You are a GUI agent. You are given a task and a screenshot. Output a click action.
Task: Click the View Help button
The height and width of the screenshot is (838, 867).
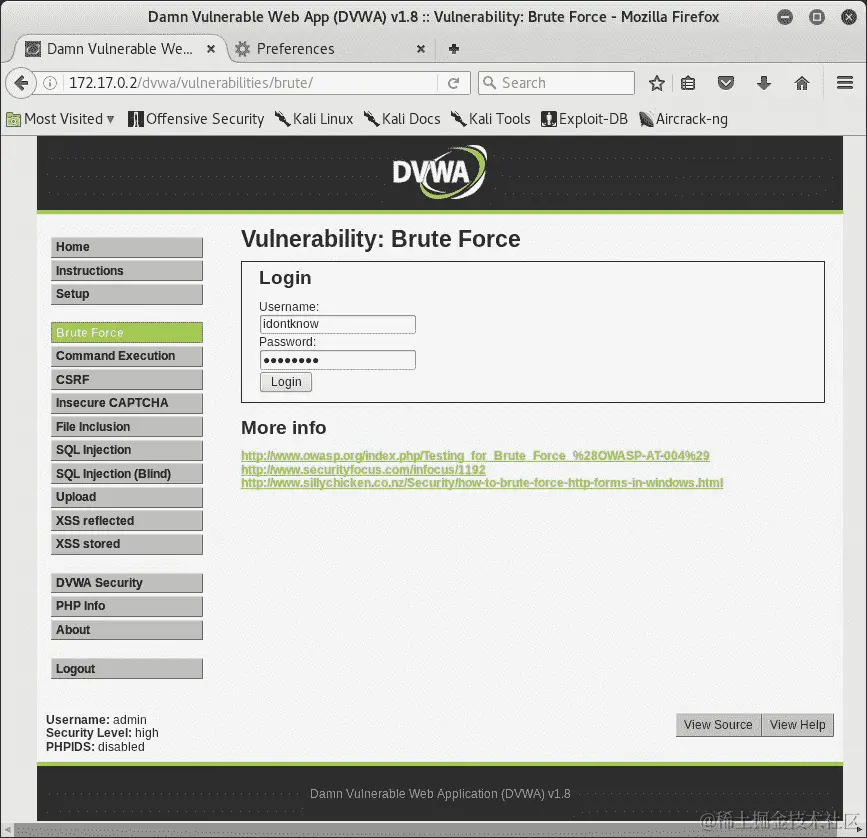[x=797, y=725]
